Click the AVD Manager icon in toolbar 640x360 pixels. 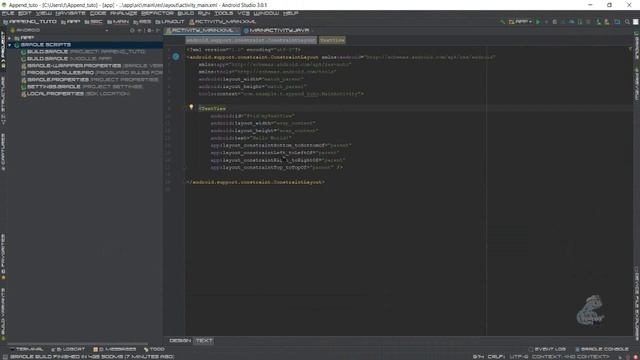598,22
